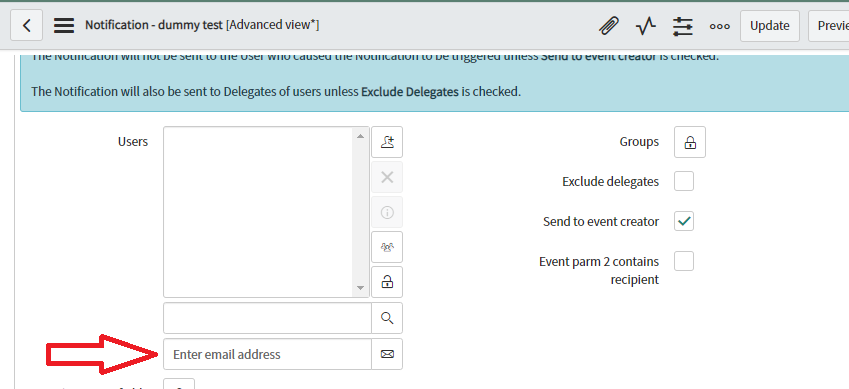Viewport: 849px width, 389px height.
Task: Look up users with the magnifier icon
Action: (387, 318)
